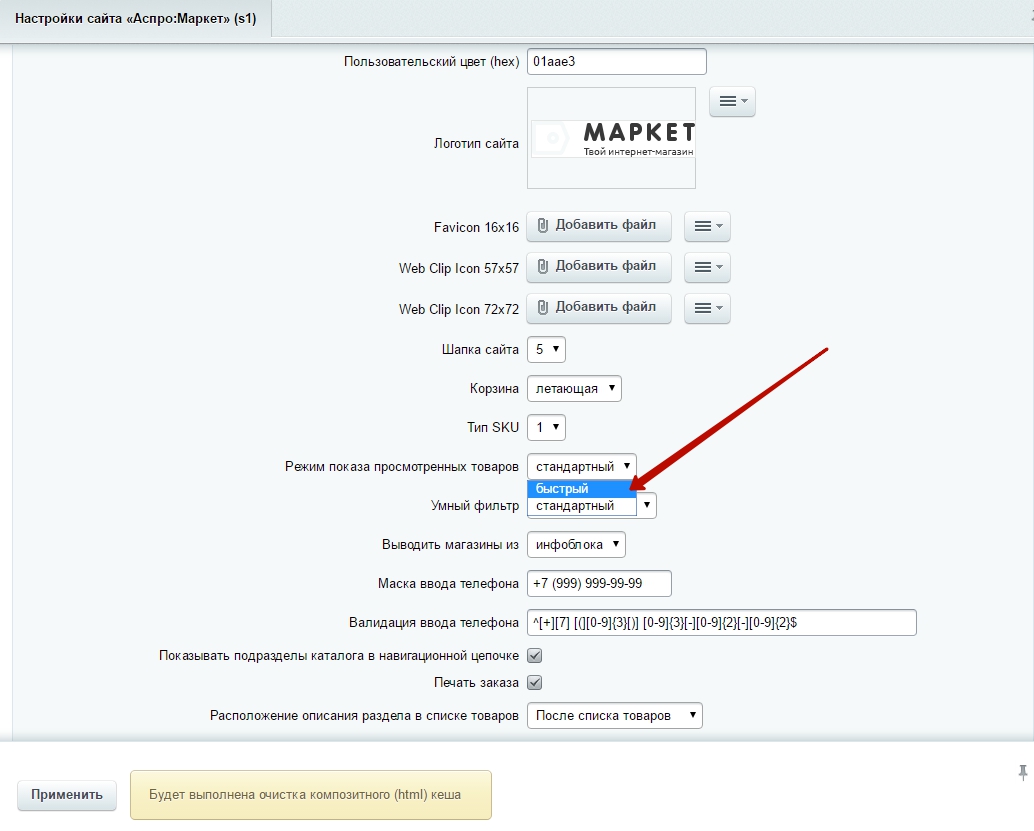Choose стандартный in the open dropdown list
Viewport: 1034px width, 831px height.
580,506
